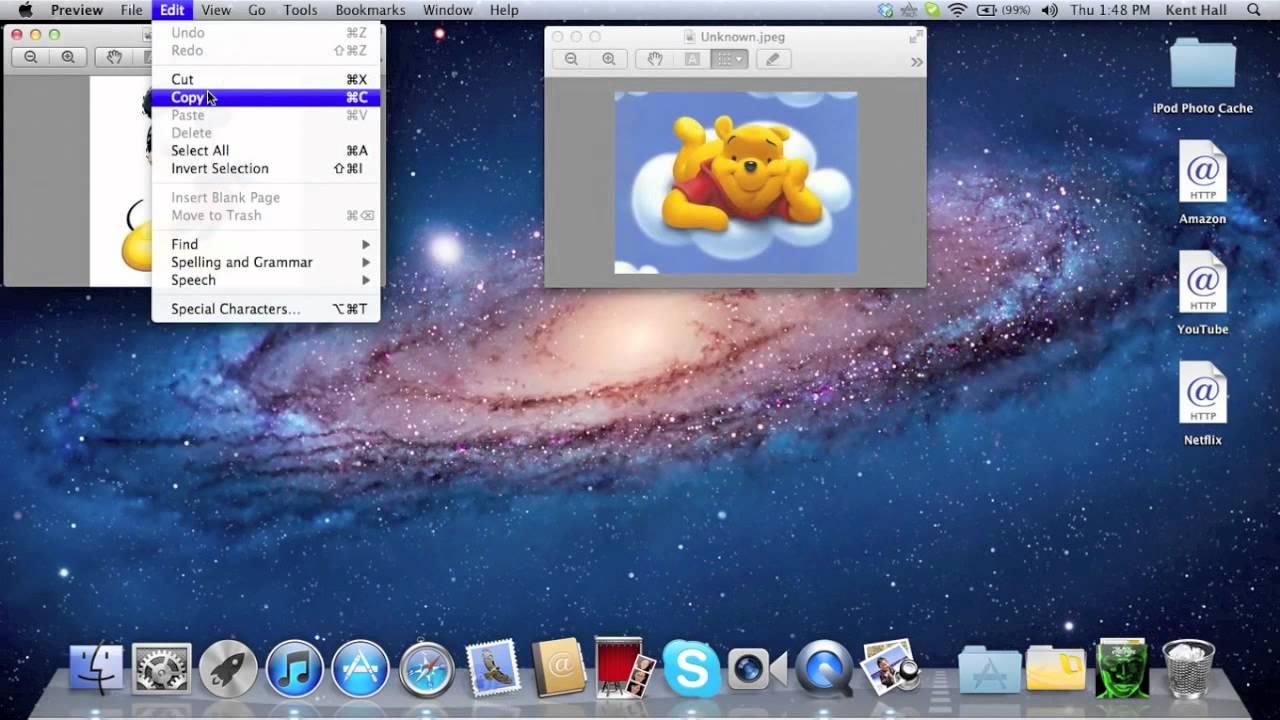
Task: Open the File menu
Action: coord(132,10)
